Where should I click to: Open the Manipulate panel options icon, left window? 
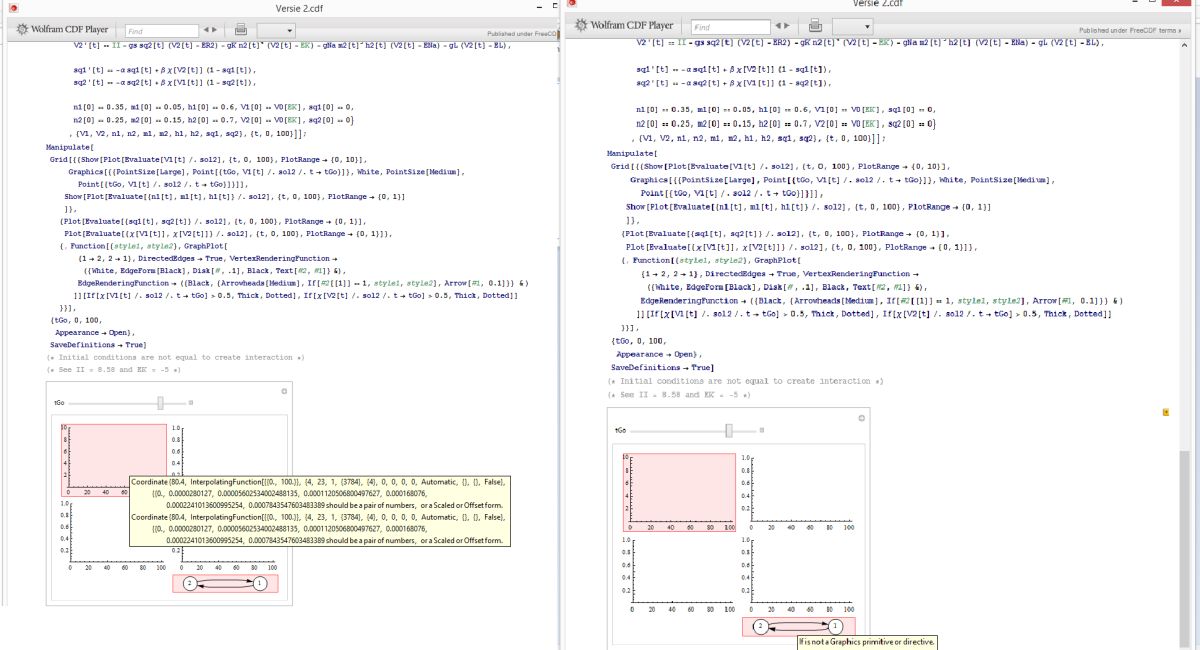click(x=284, y=391)
